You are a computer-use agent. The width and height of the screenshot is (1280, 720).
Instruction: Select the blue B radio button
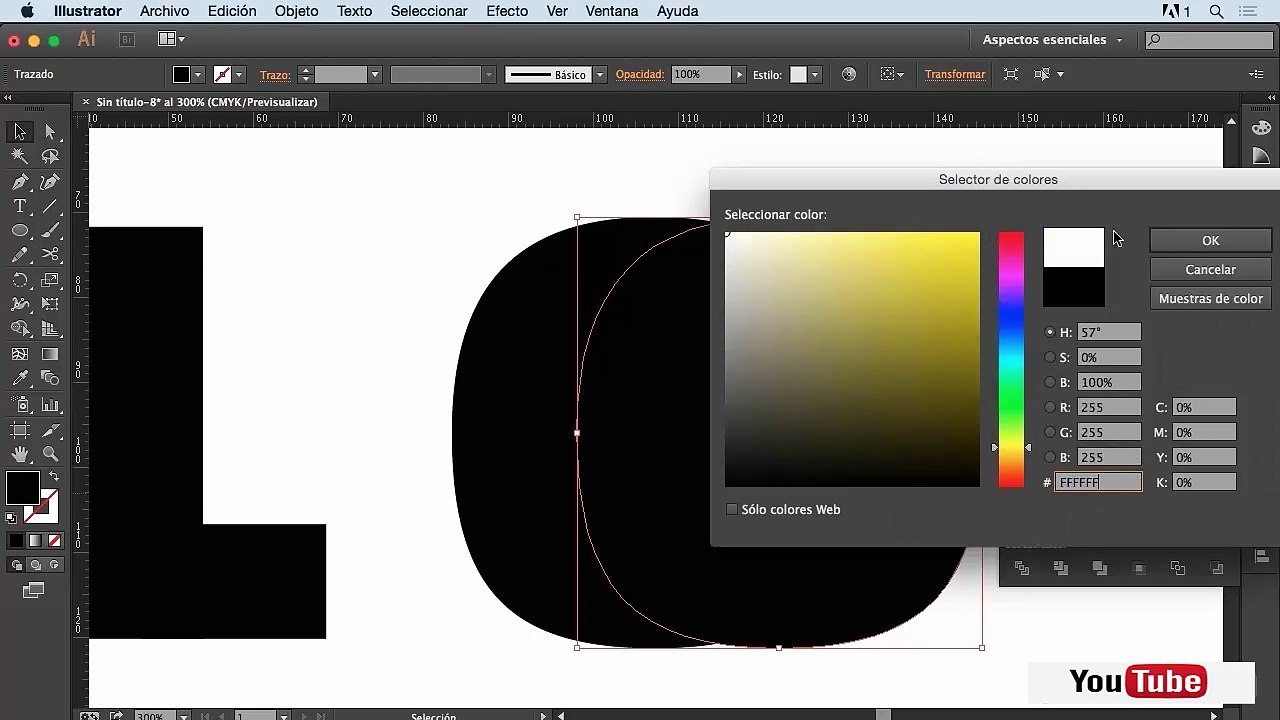pyautogui.click(x=1050, y=457)
